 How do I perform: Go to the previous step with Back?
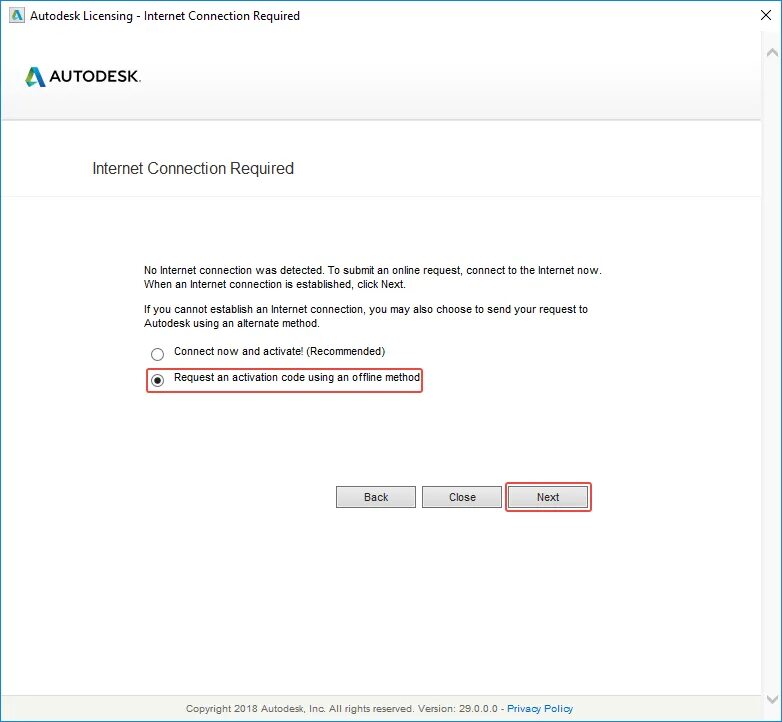click(376, 497)
